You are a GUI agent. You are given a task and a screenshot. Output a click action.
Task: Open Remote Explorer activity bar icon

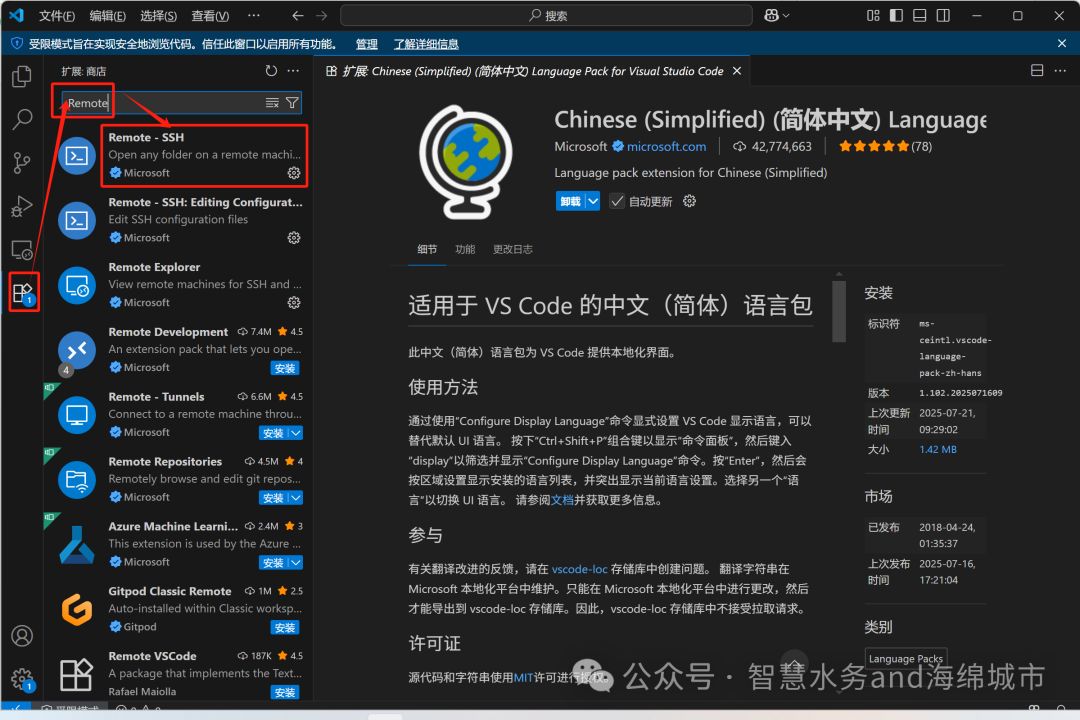22,249
